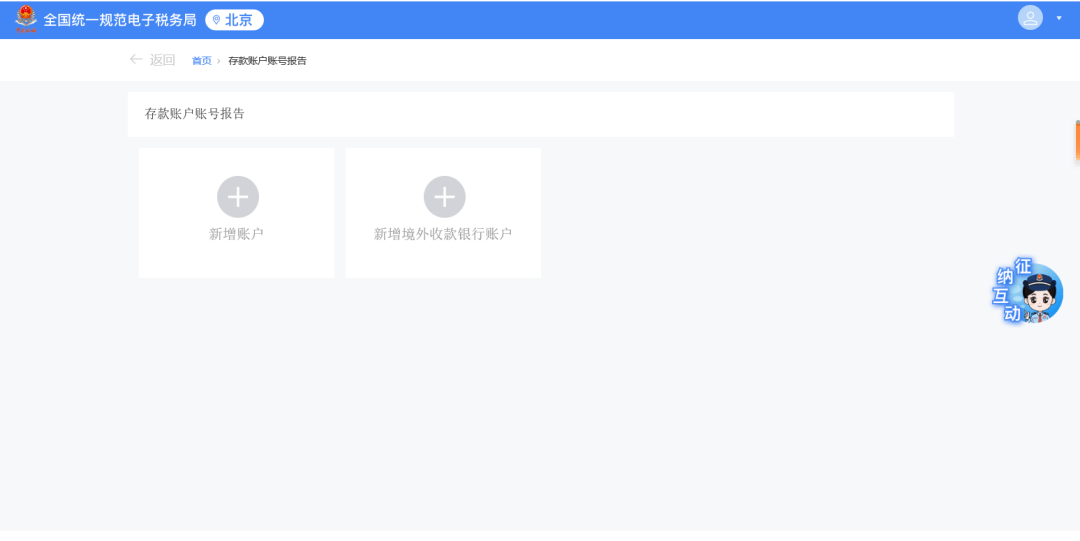Click the user avatar icon
1080x541 pixels.
pyautogui.click(x=1030, y=18)
